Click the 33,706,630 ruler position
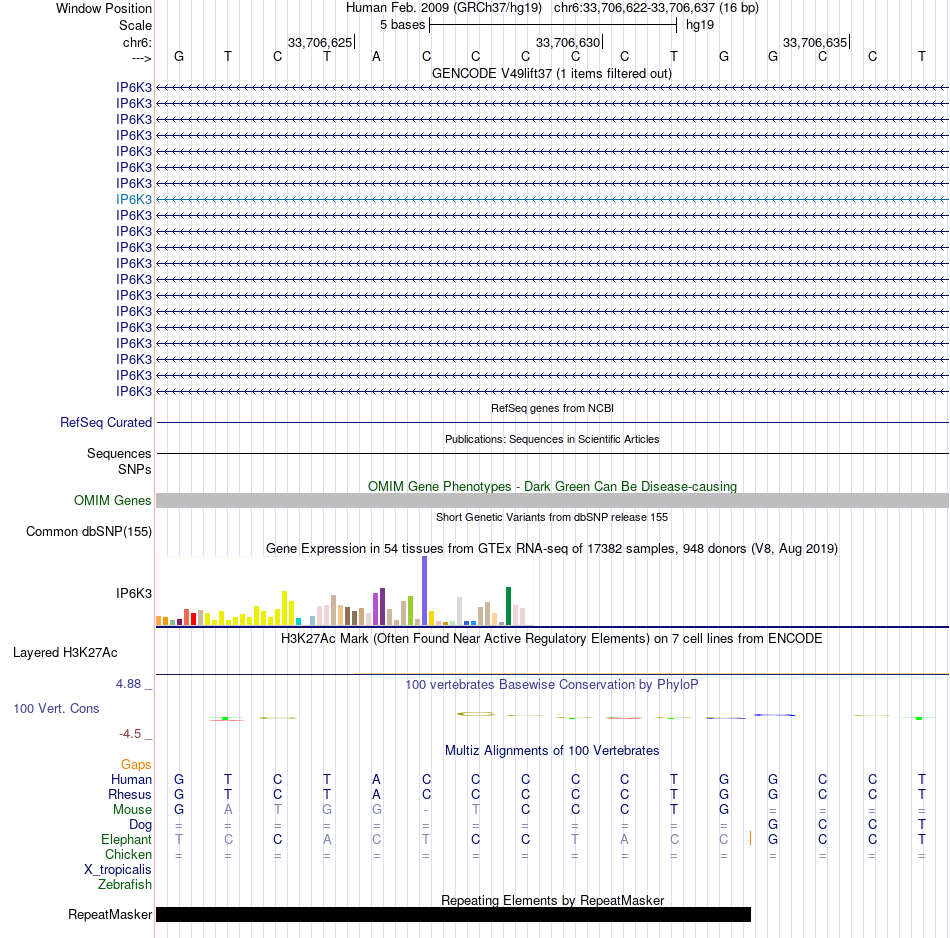Screen dimensions: 950x938 (x=568, y=42)
